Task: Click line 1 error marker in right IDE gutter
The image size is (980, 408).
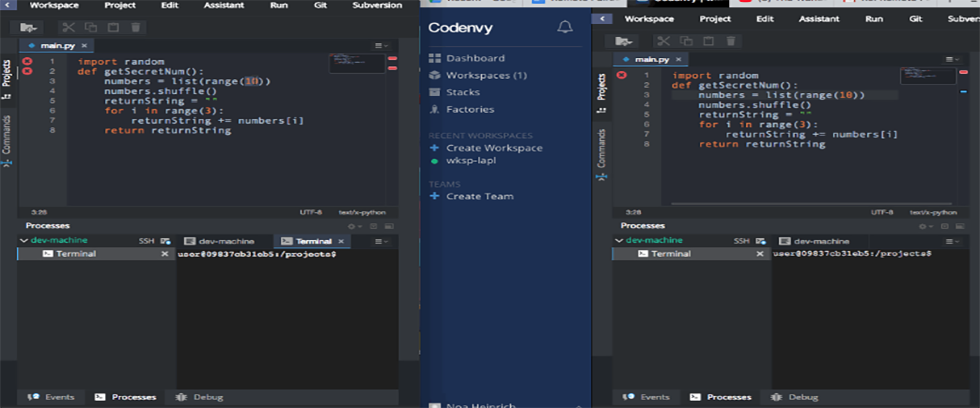Action: pyautogui.click(x=621, y=75)
